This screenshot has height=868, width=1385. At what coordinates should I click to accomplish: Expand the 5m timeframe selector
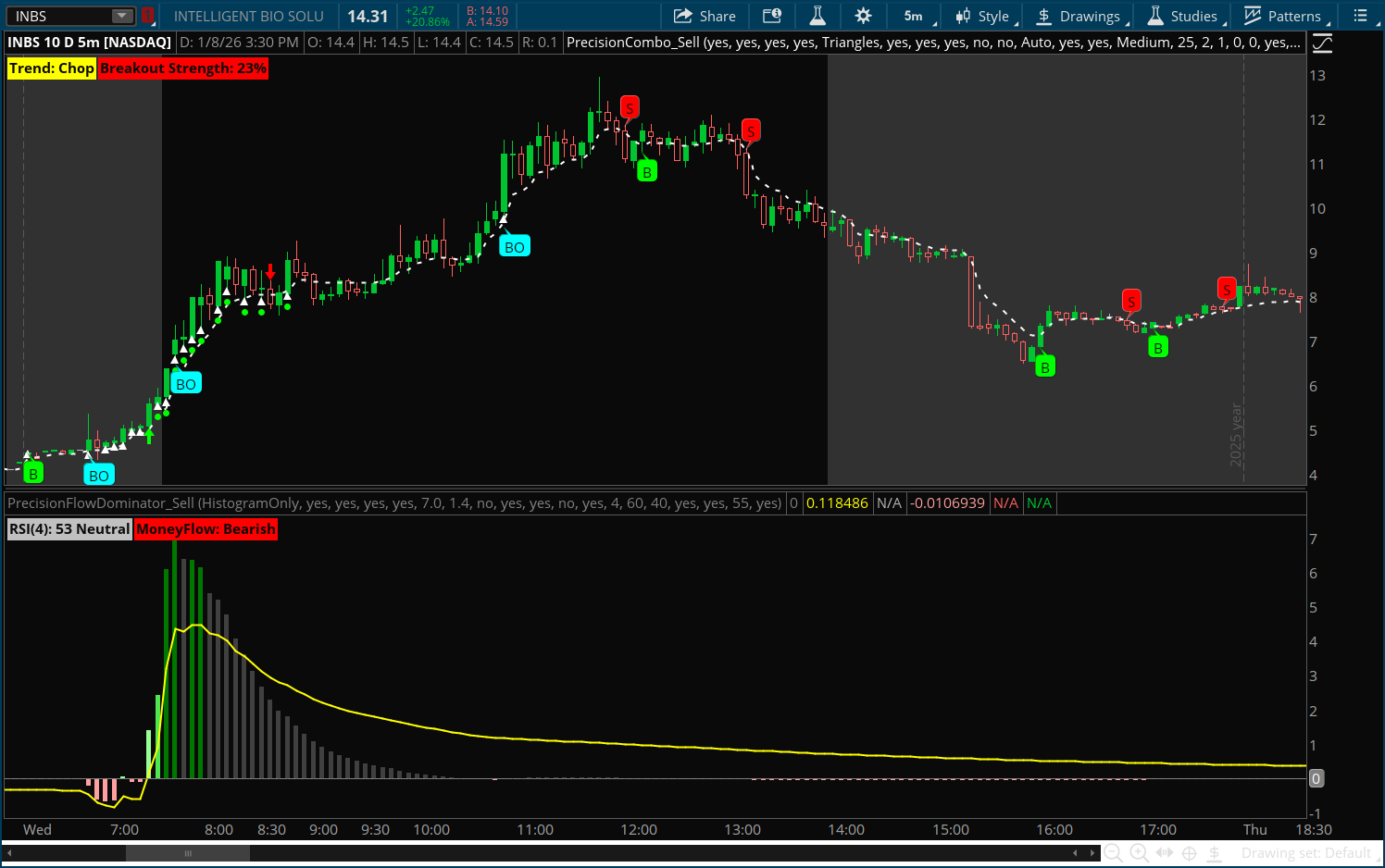tap(915, 16)
